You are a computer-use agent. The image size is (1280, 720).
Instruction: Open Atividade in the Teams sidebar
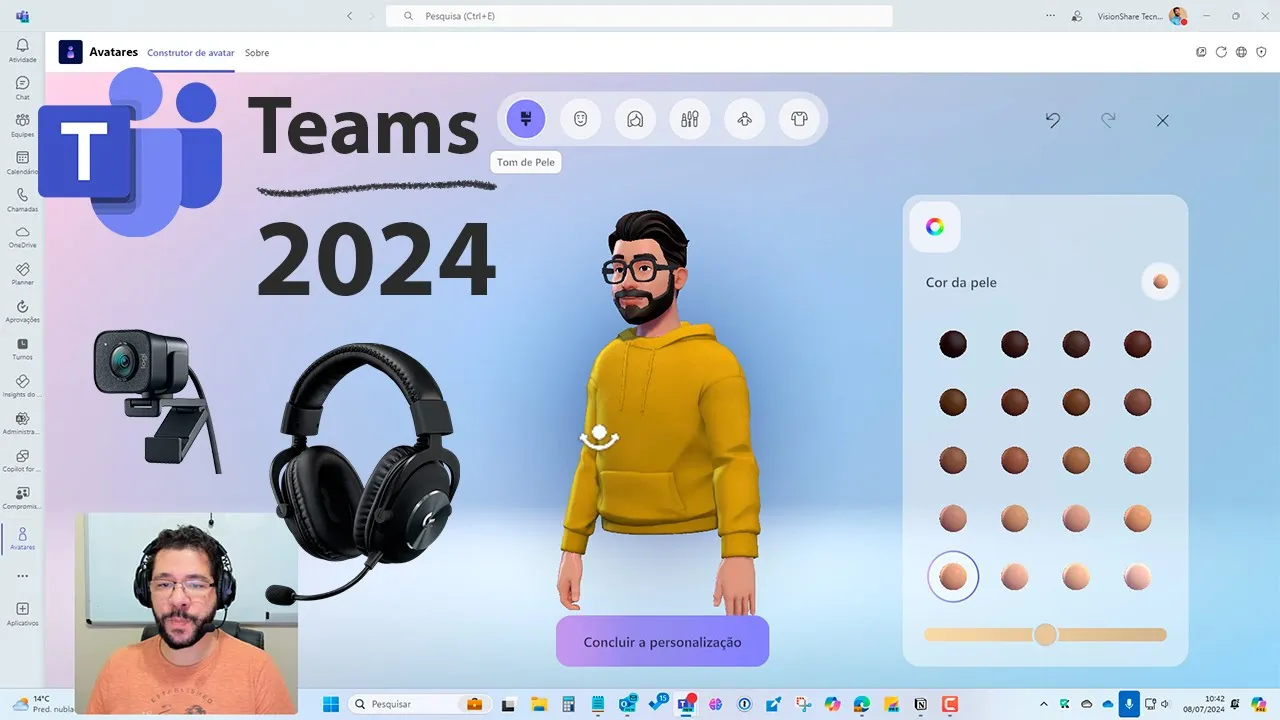point(22,51)
